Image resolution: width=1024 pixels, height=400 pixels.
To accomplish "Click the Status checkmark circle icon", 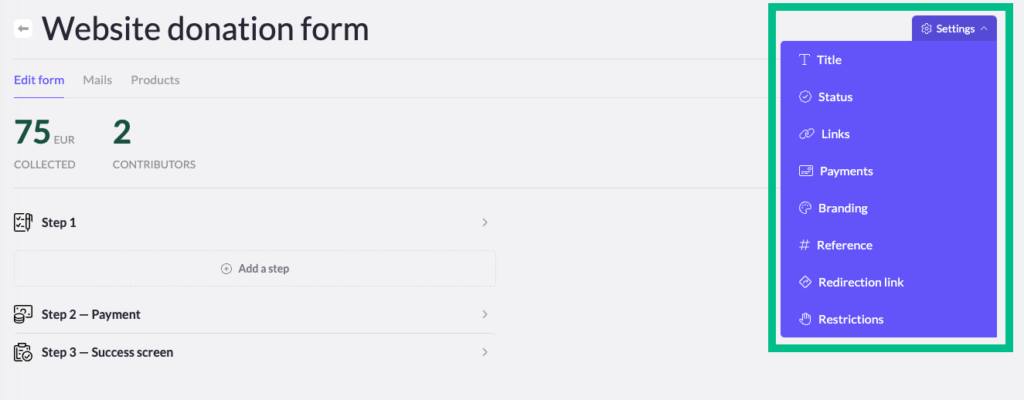I will (x=805, y=97).
